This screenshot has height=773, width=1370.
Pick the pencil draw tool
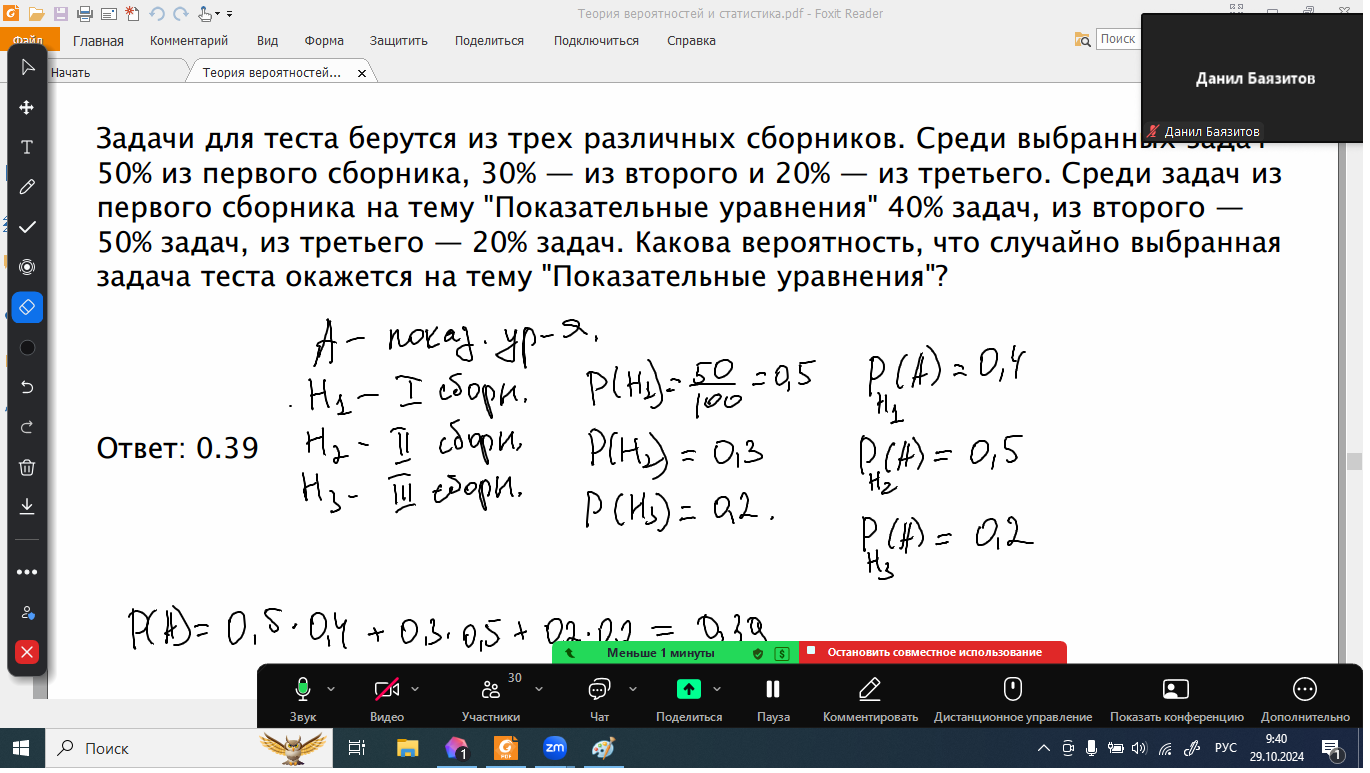click(x=27, y=187)
